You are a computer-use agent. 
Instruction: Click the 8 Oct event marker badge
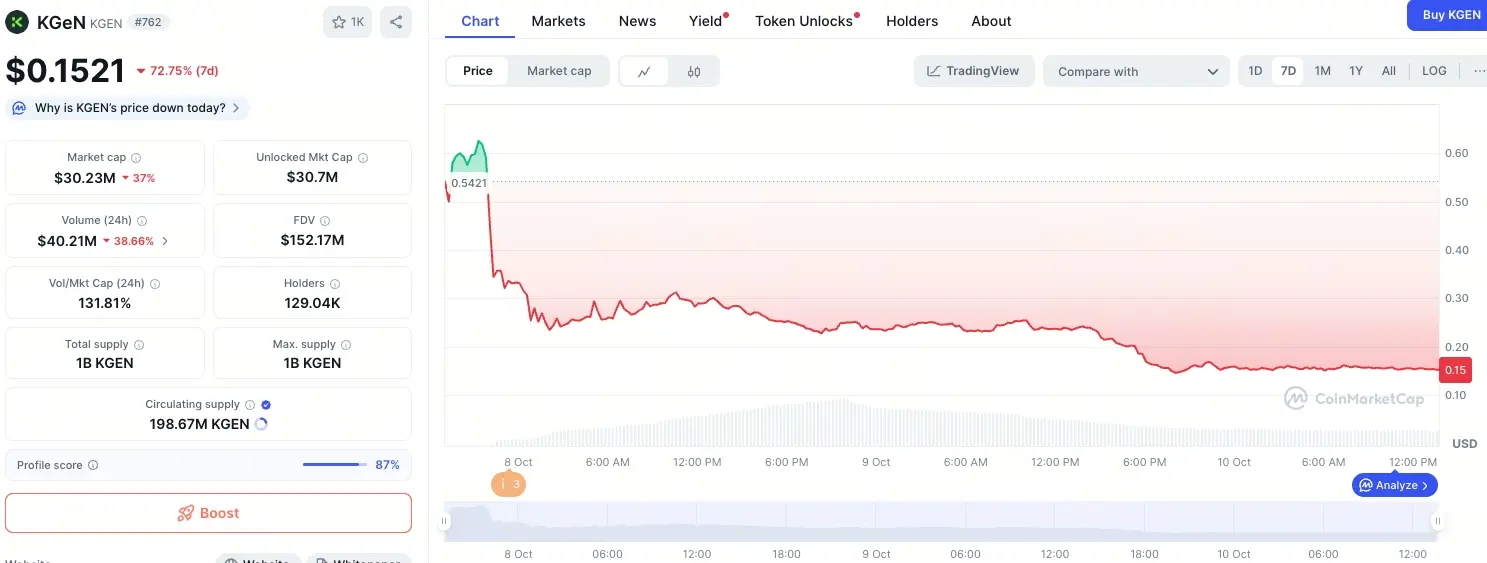508,484
